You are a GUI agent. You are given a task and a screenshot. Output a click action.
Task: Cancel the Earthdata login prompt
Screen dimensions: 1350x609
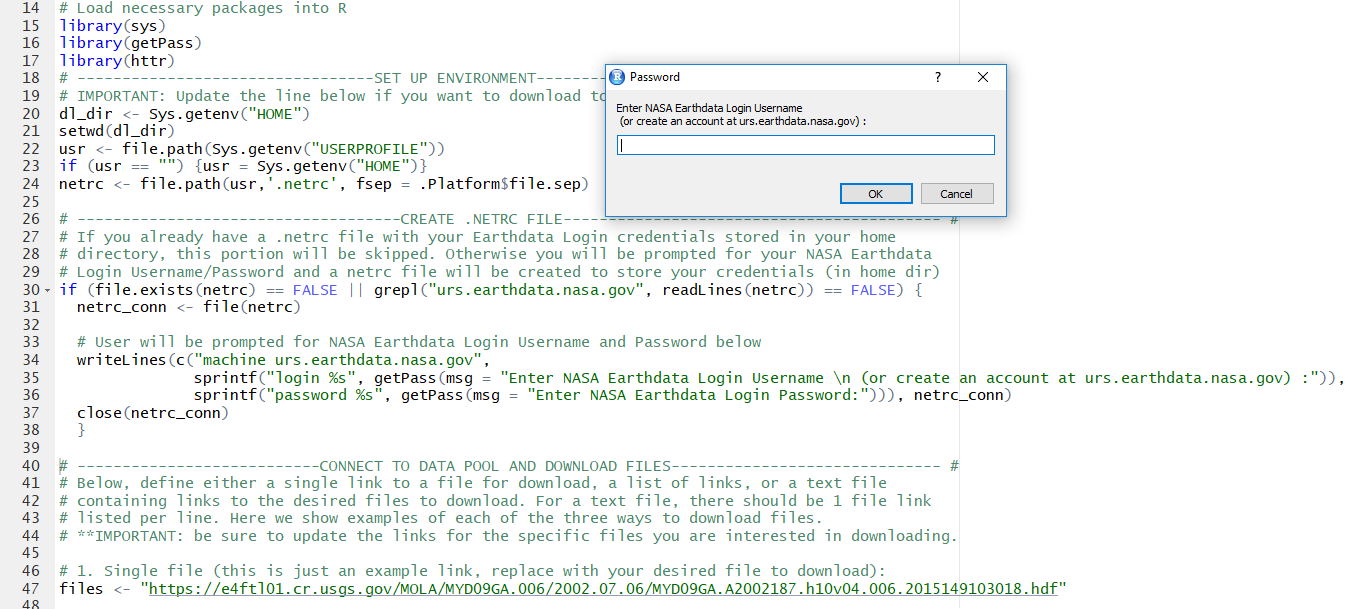955,194
